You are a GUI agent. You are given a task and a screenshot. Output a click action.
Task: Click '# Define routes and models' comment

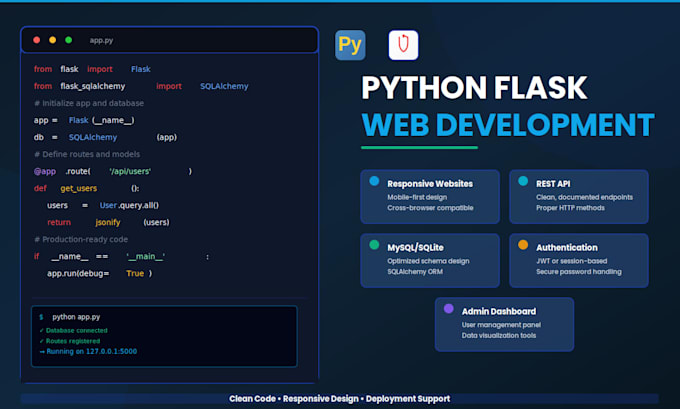[x=87, y=154]
